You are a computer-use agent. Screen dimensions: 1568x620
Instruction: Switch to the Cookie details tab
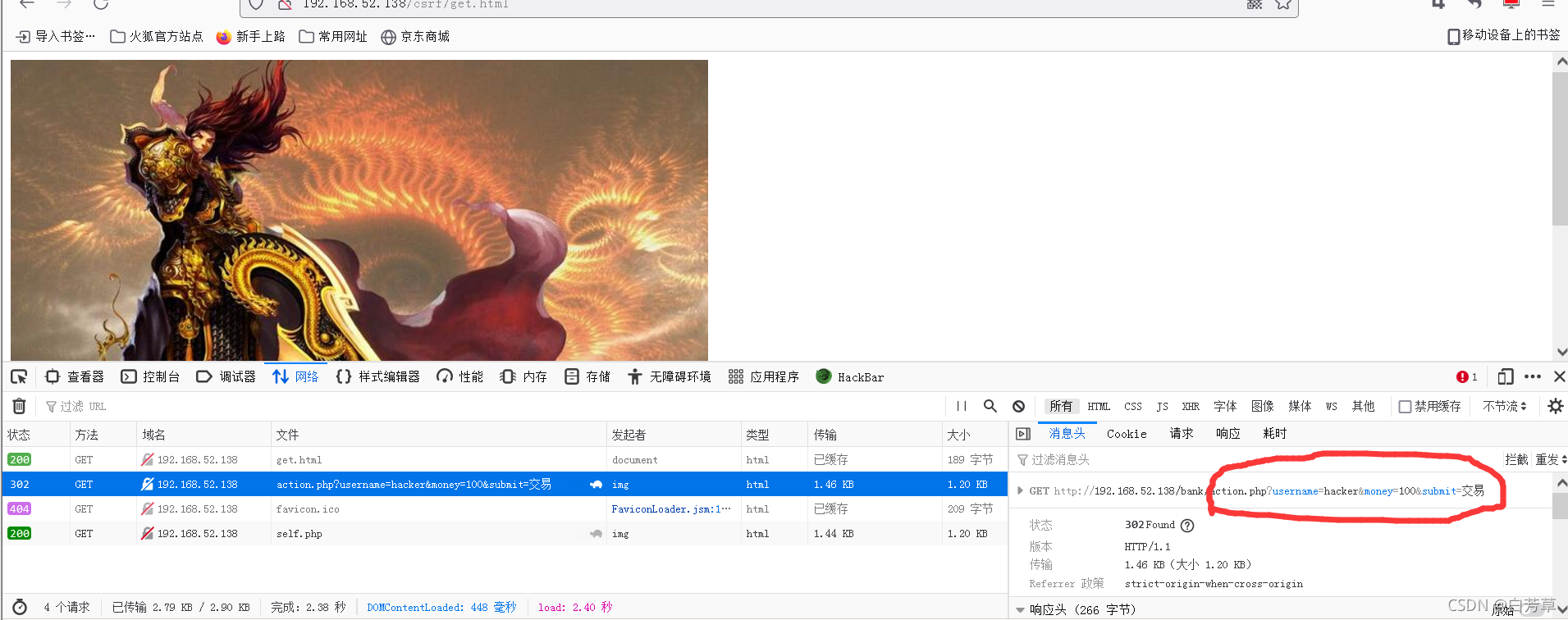tap(1127, 434)
